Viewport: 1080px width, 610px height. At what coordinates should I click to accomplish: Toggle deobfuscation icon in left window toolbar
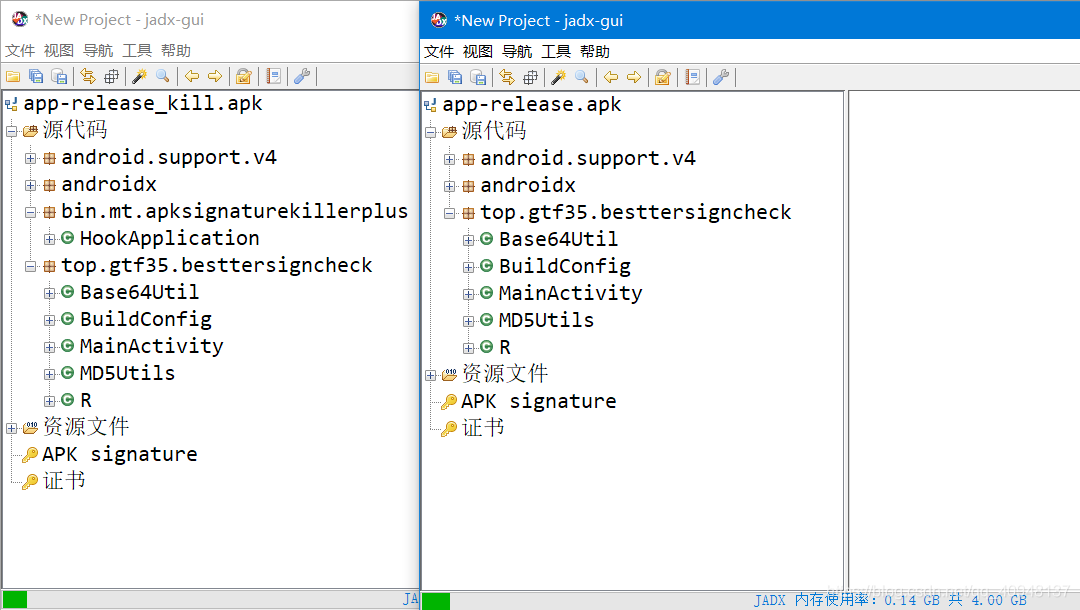click(244, 76)
